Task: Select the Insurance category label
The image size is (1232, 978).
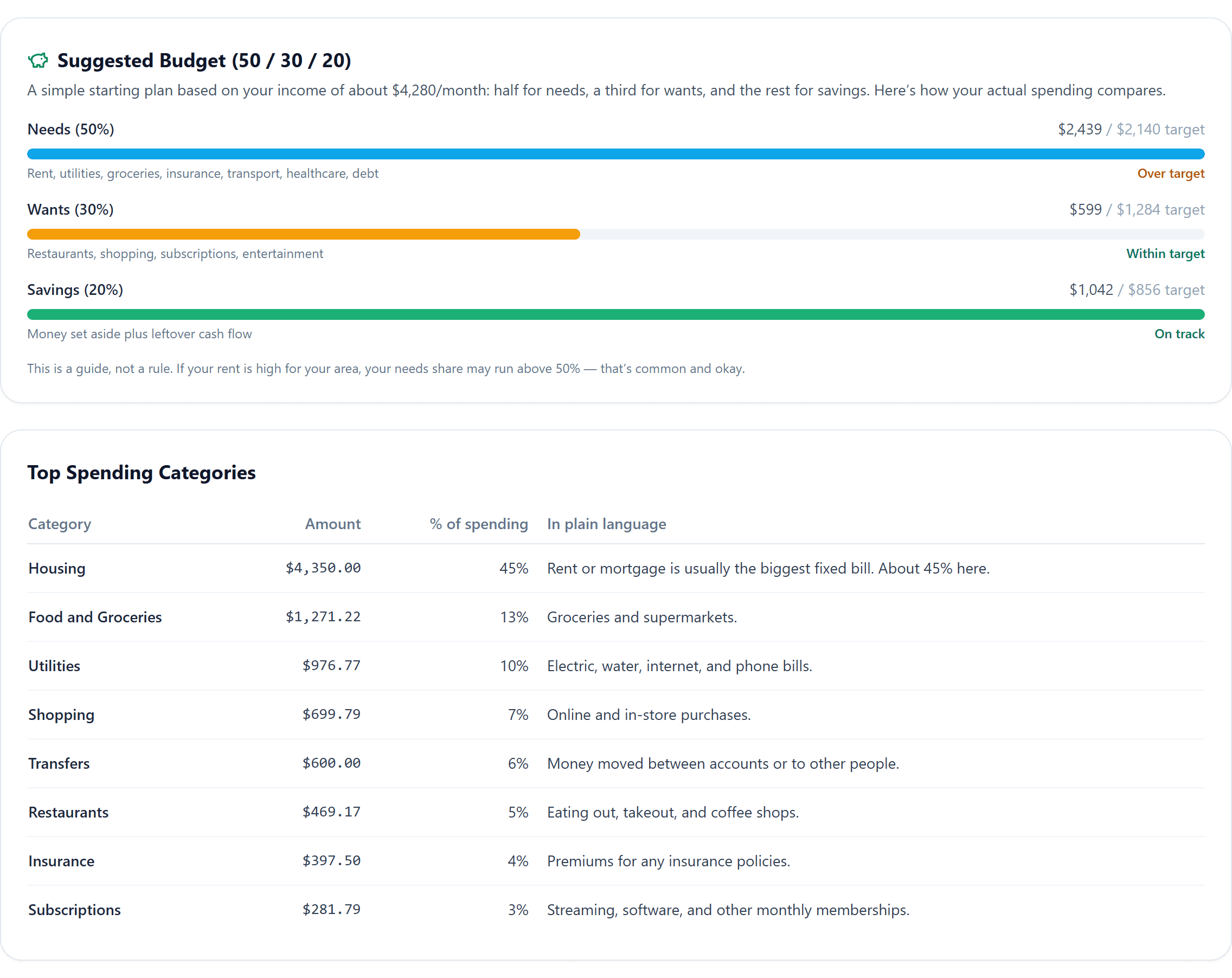Action: click(62, 861)
